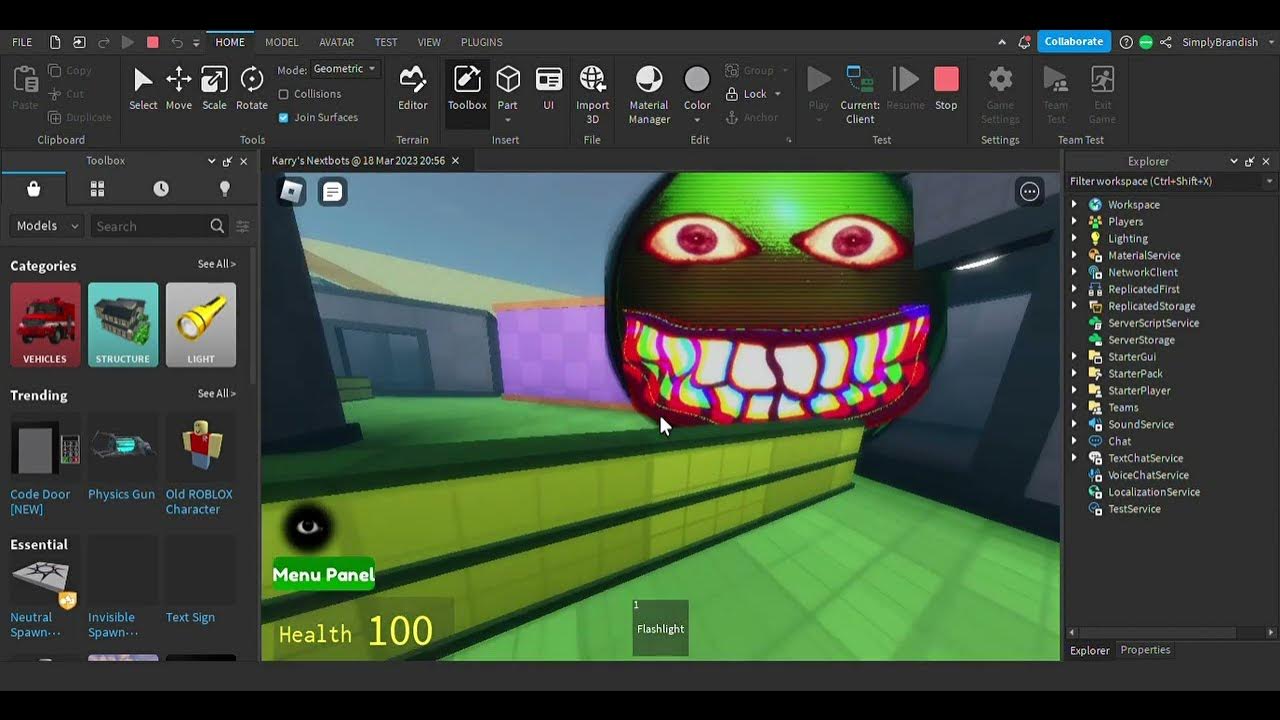Enable the Collisions checkbox
The height and width of the screenshot is (720, 1280).
point(283,94)
